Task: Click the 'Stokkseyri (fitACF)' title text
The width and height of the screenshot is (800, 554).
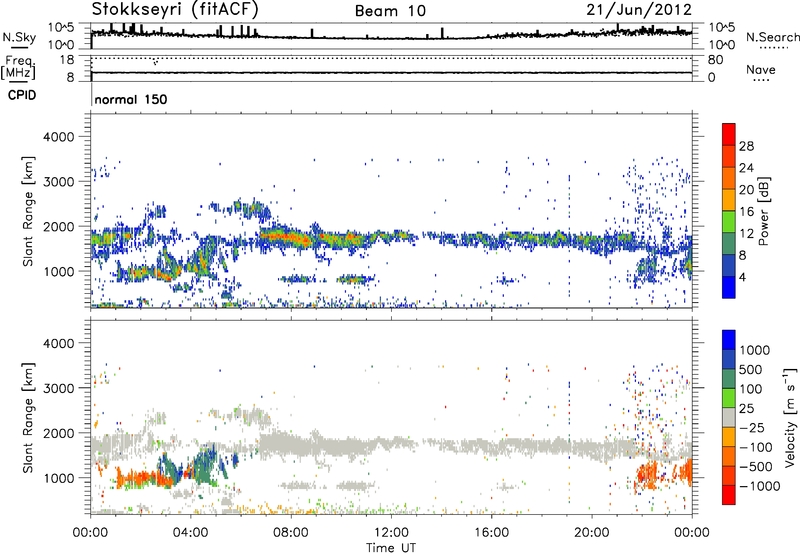Action: tap(175, 9)
